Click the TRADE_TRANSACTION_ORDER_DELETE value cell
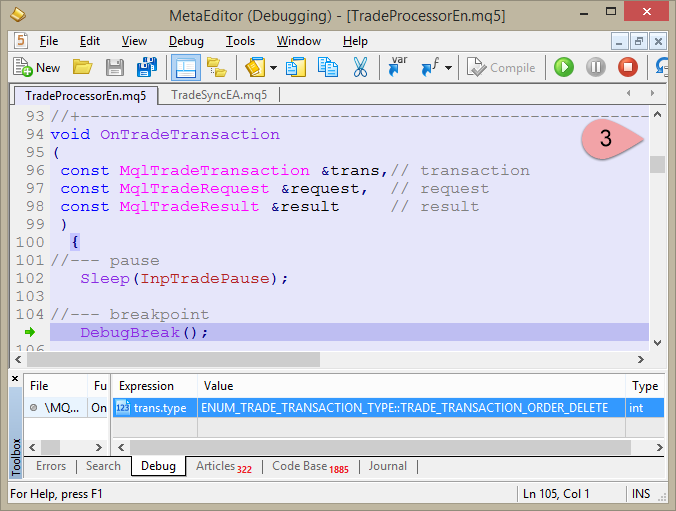This screenshot has height=511, width=676. 411,408
